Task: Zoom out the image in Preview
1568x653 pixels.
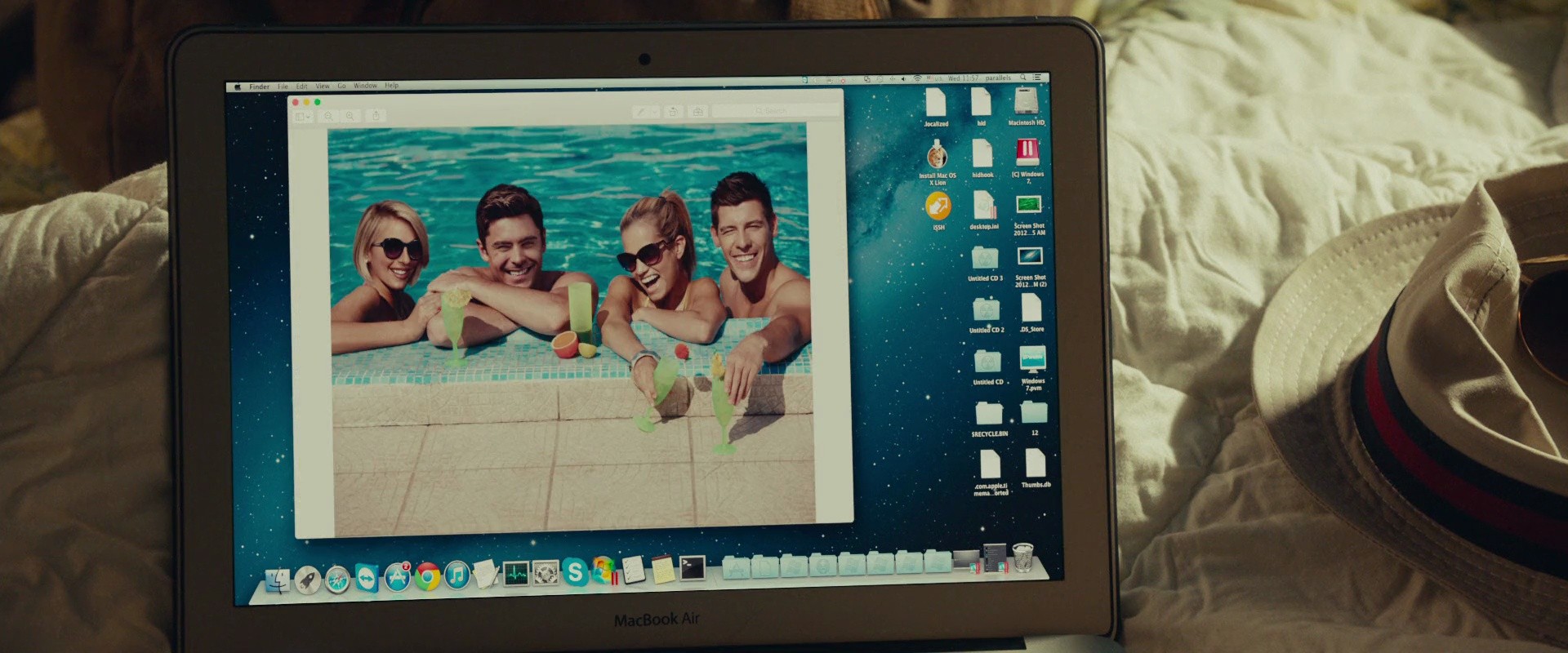Action: pyautogui.click(x=328, y=117)
